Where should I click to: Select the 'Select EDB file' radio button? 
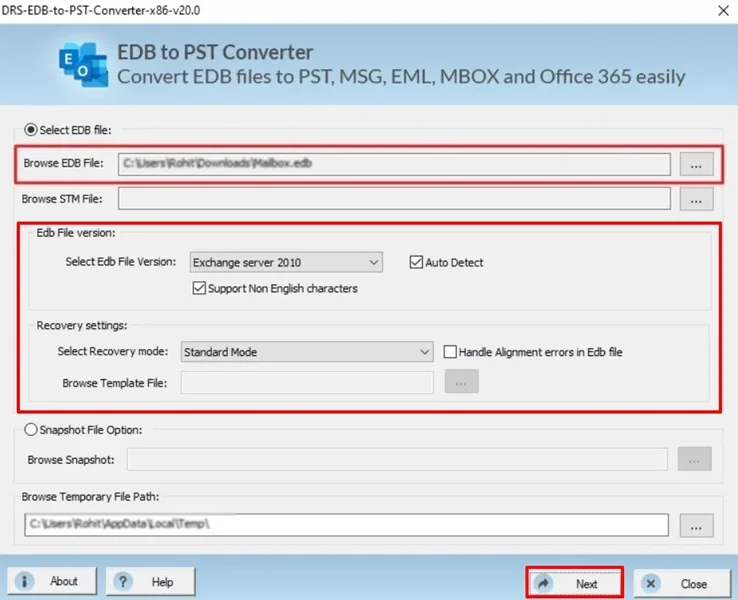click(31, 129)
